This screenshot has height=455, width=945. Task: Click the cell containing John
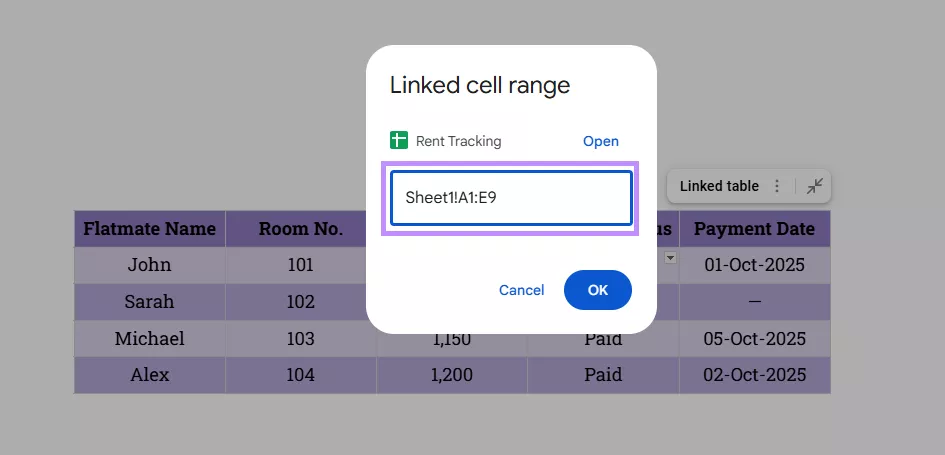(150, 265)
